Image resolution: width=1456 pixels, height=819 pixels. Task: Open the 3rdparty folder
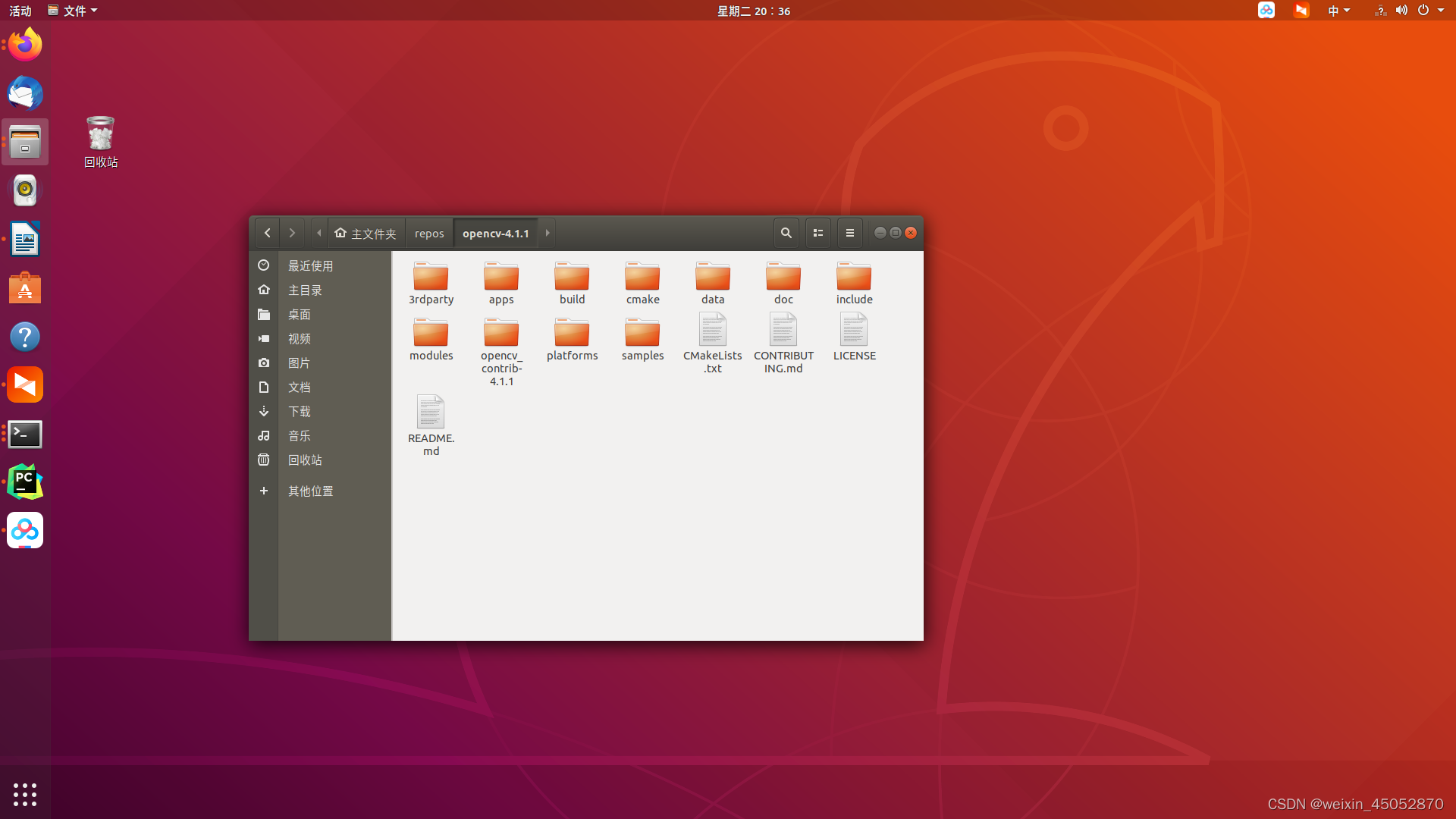(x=431, y=283)
